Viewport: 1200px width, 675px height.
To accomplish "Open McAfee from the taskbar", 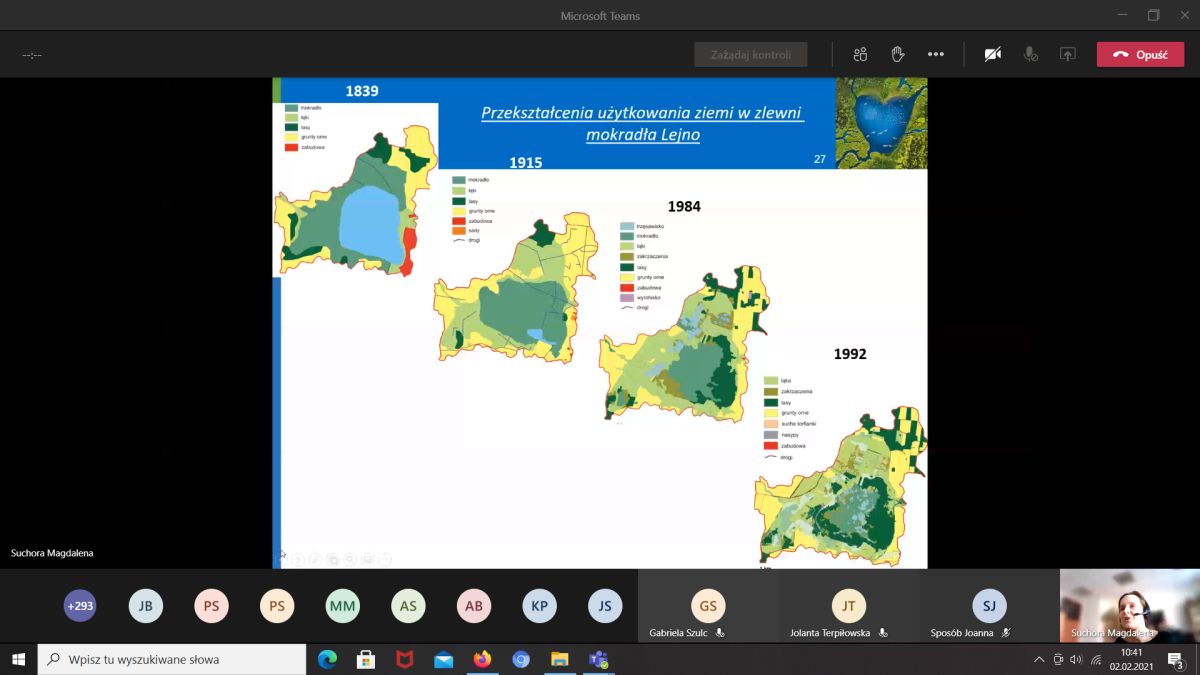I will coord(404,659).
